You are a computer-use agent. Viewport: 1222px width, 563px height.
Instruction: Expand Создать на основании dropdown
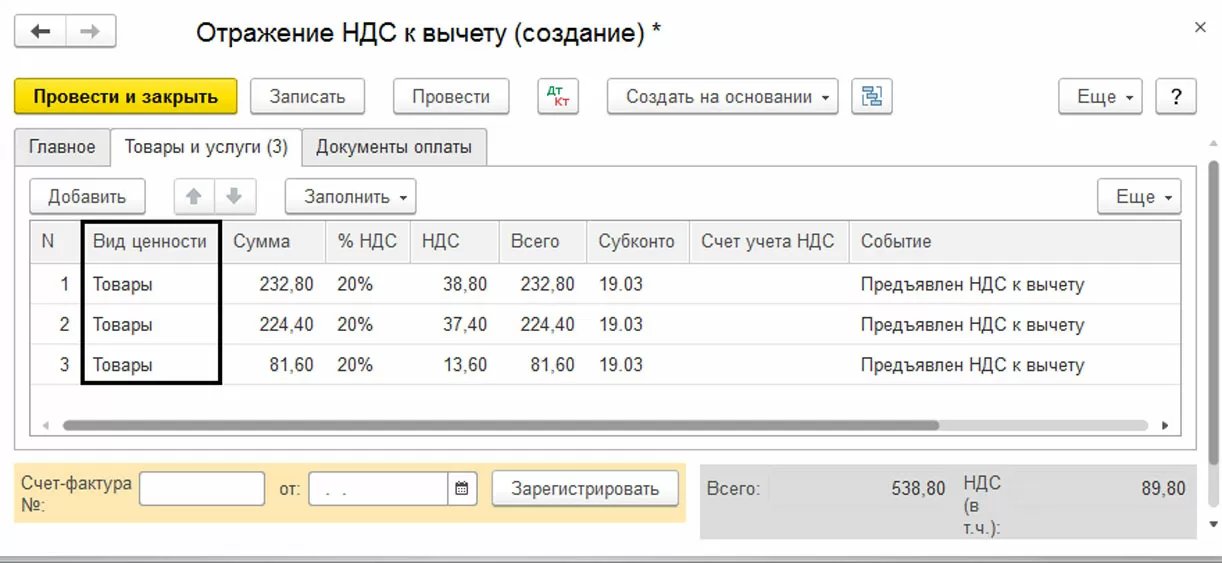click(722, 97)
